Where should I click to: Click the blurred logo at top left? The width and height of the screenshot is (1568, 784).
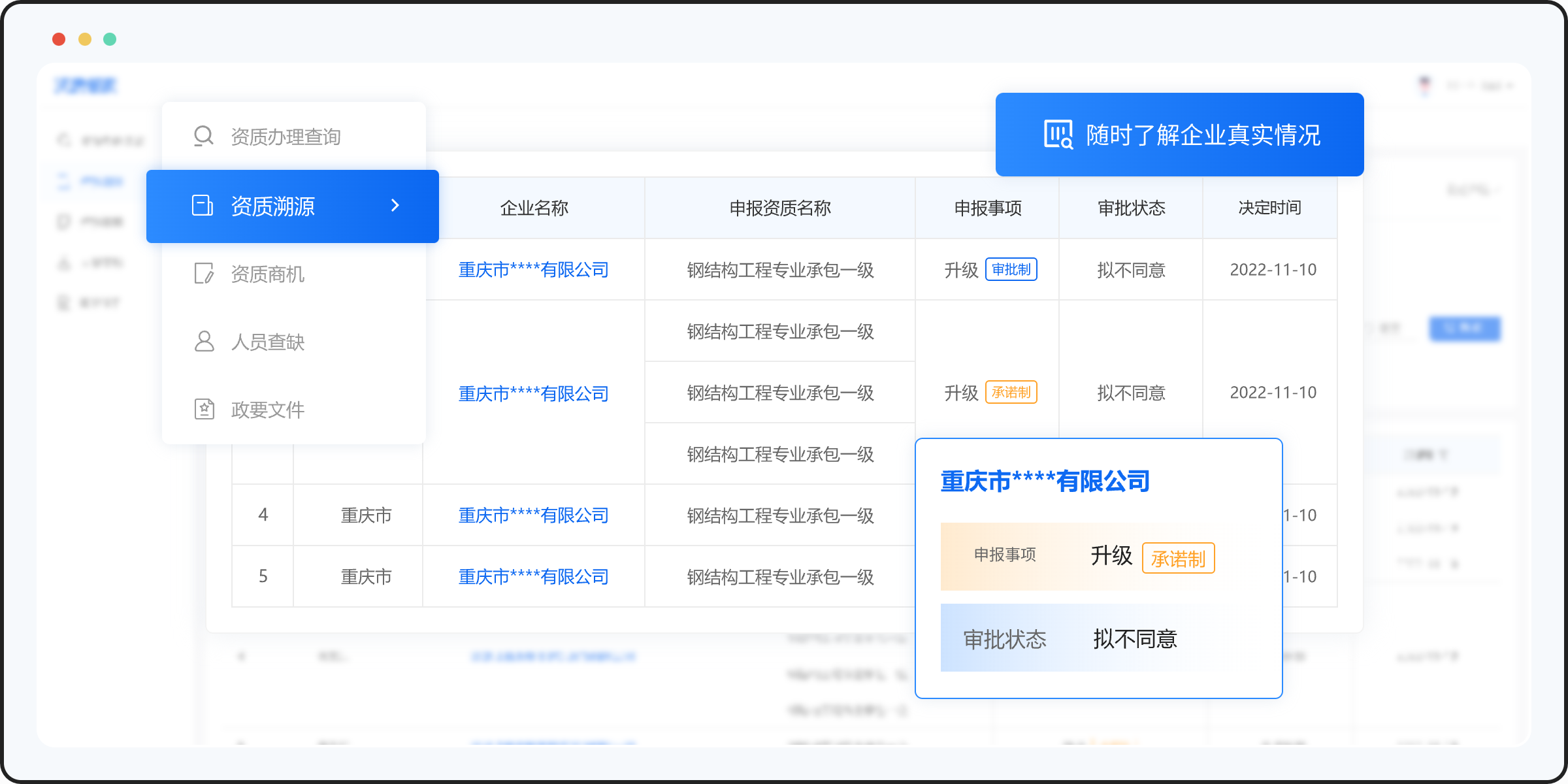point(85,85)
